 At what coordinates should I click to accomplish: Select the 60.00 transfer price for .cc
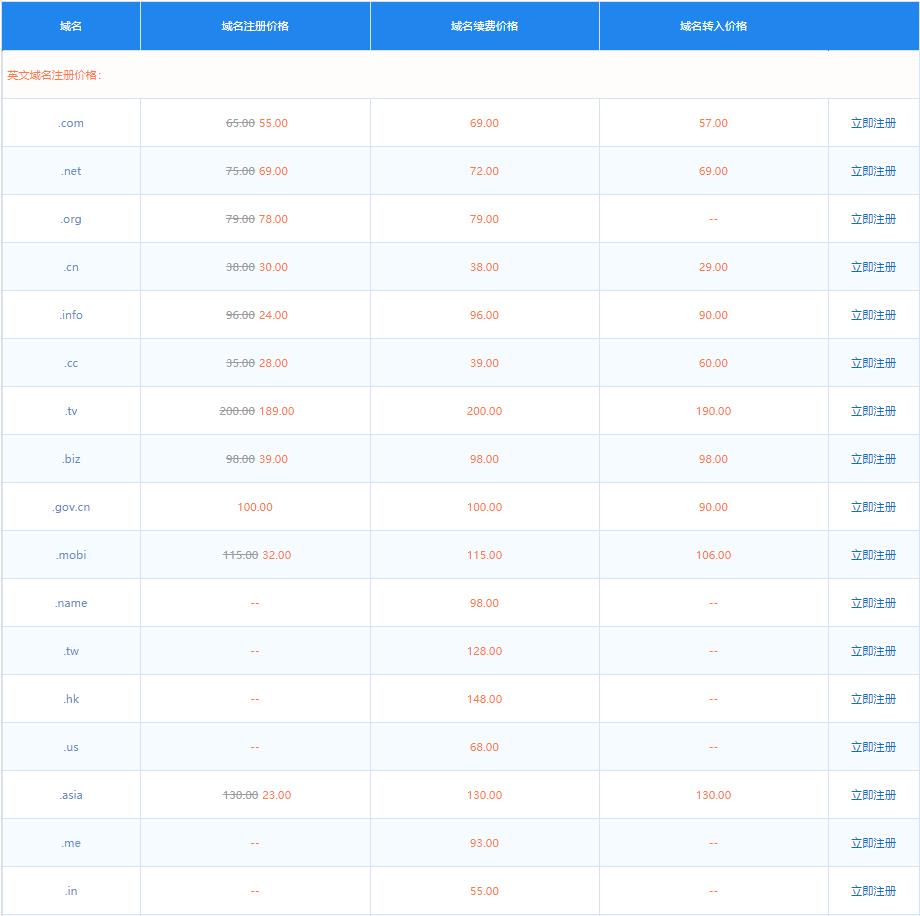(713, 363)
